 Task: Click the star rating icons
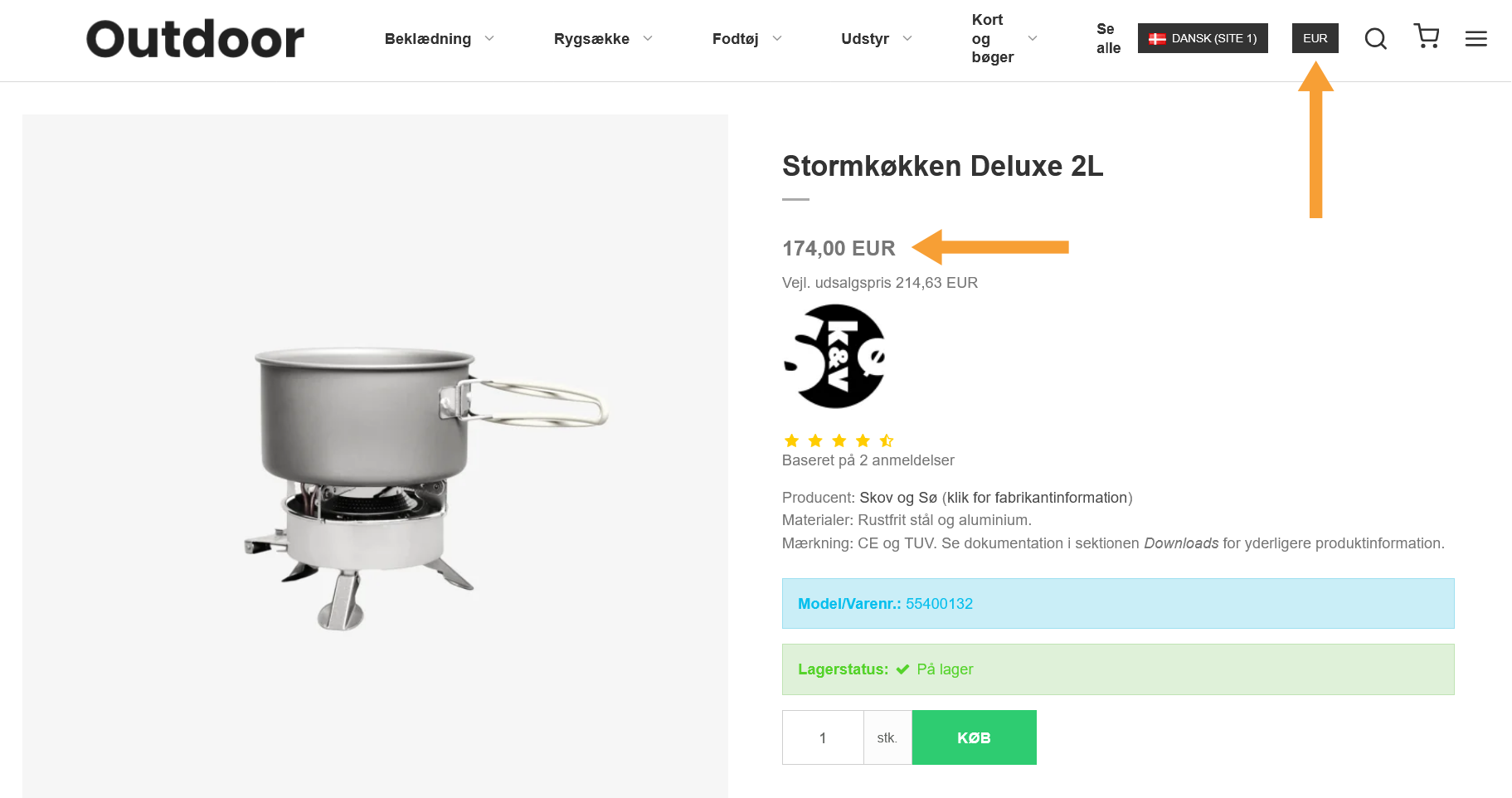point(839,440)
